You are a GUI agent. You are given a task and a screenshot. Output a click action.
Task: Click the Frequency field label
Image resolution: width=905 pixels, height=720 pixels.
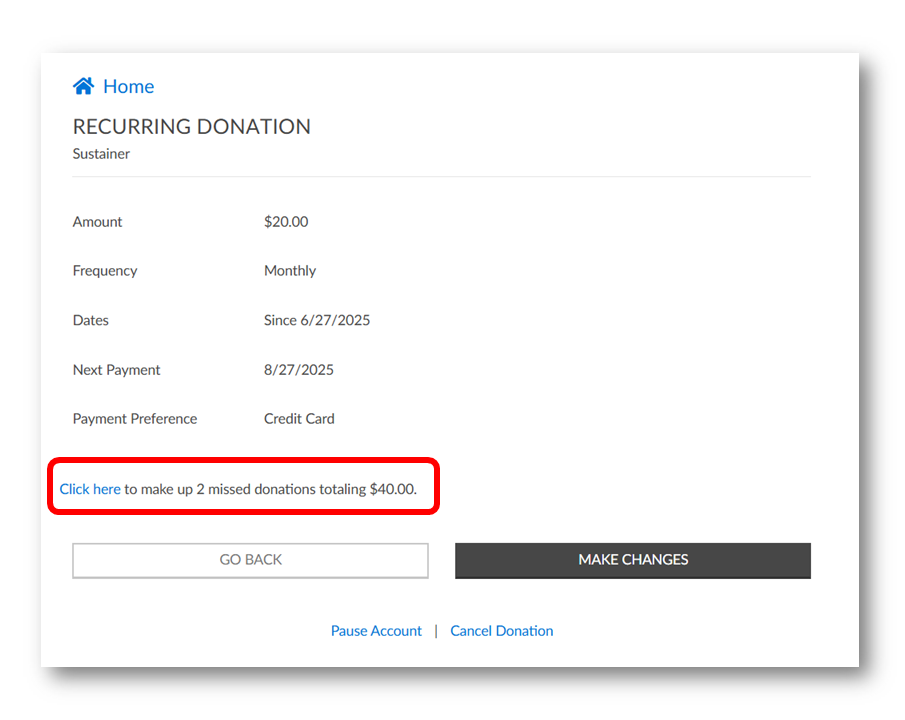105,271
